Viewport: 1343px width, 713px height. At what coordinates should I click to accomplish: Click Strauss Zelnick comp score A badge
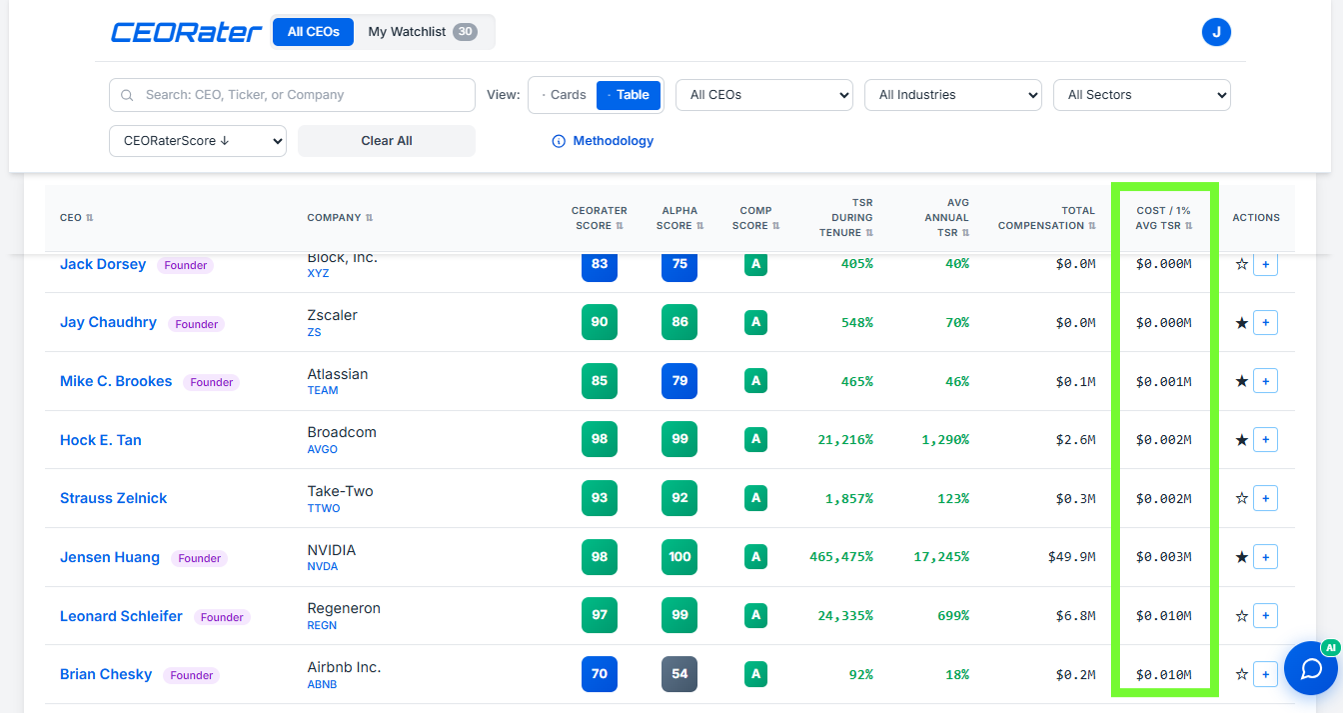click(756, 498)
